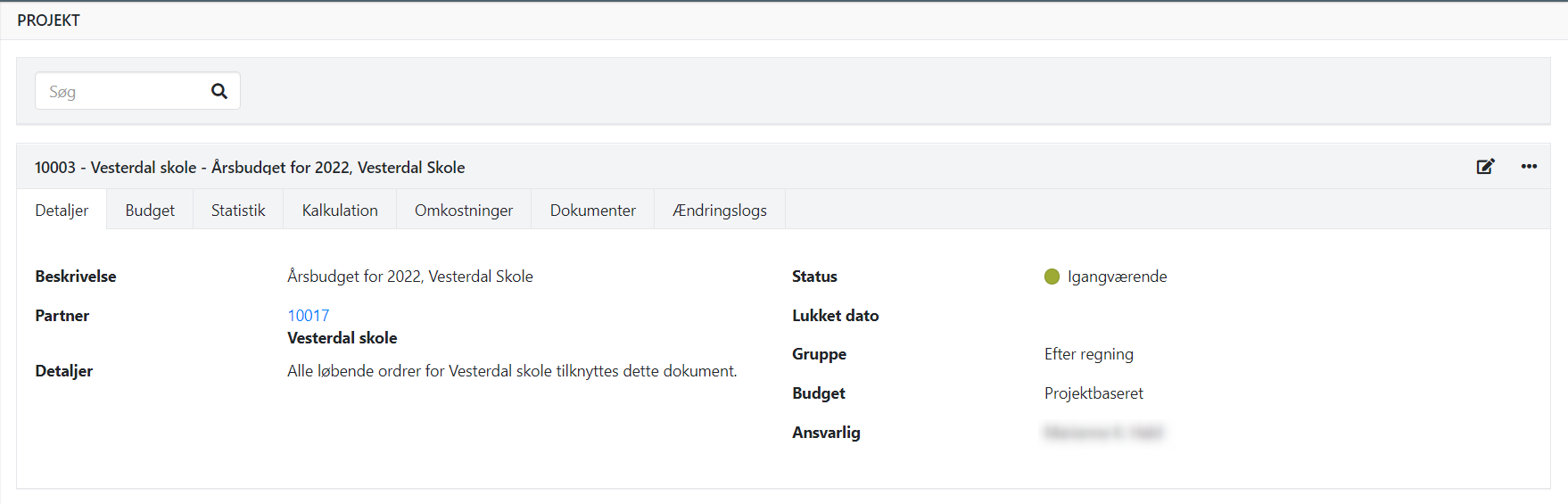This screenshot has height=504, width=1568.
Task: Click the Alle løbende ordrer details text
Action: click(x=512, y=371)
